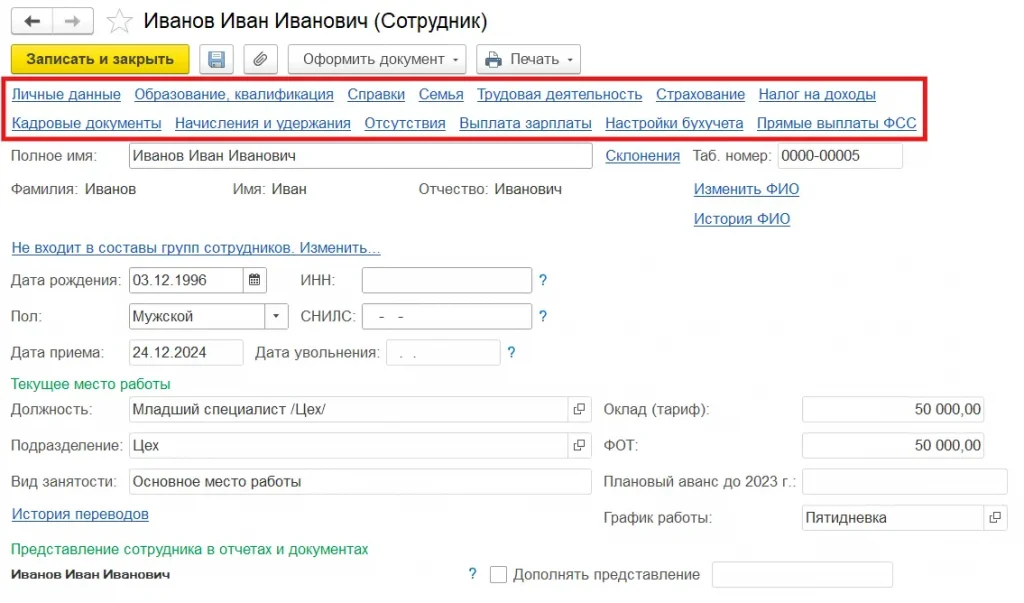
Task: Open 'История переводов' link
Action: pyautogui.click(x=80, y=514)
